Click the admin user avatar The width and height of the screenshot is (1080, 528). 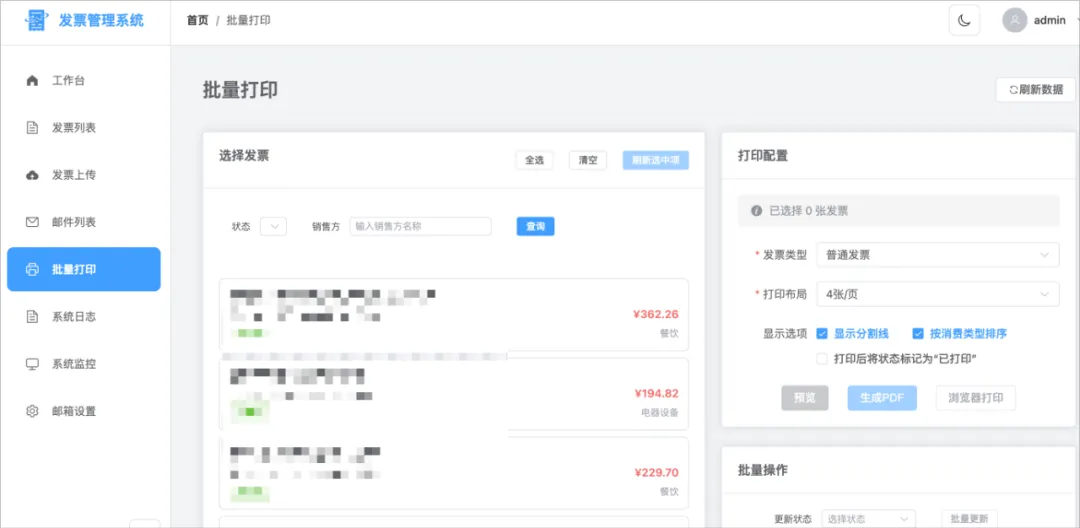1015,20
